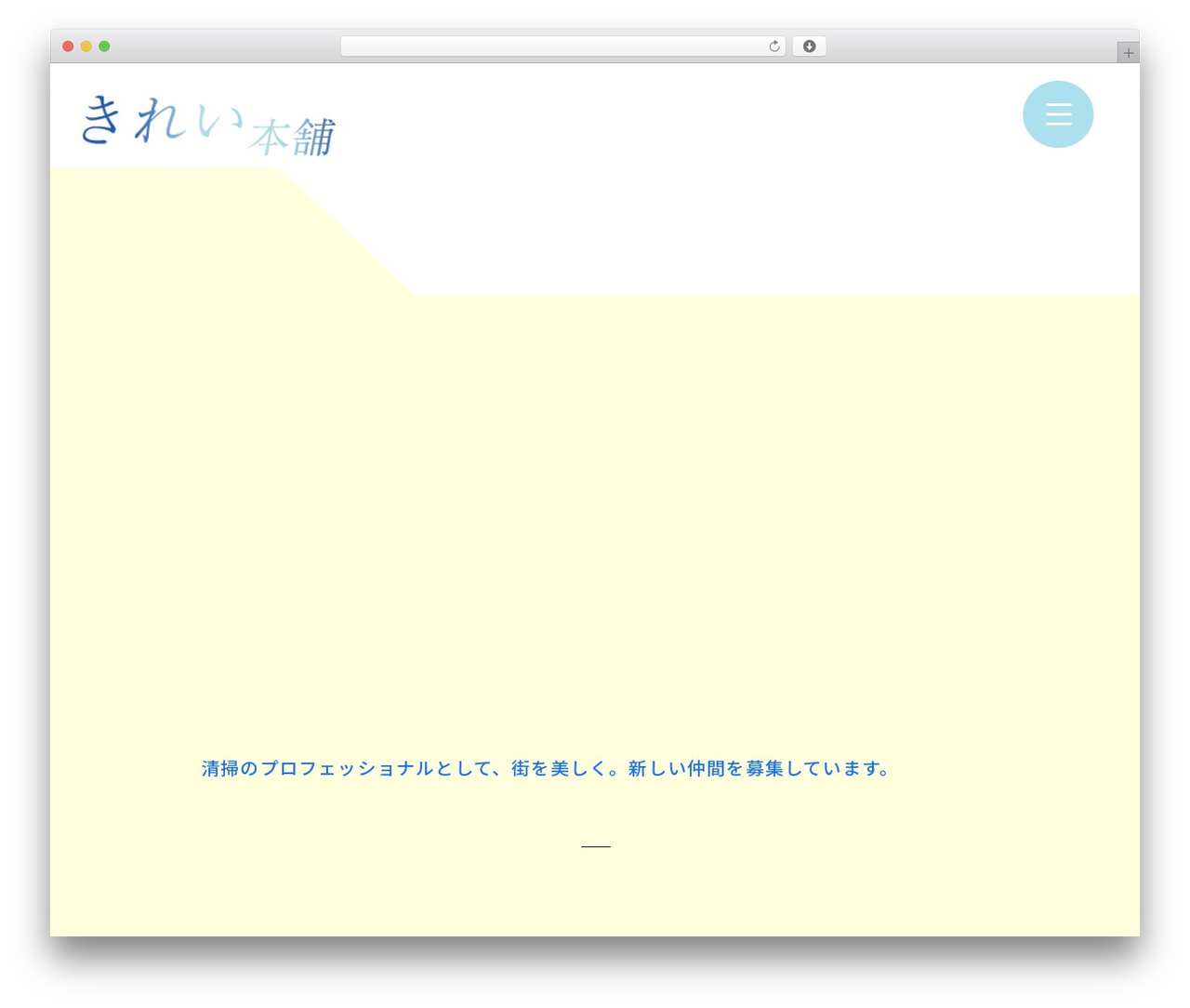
Task: Click the きれい本舗 site logo
Action: click(x=208, y=126)
